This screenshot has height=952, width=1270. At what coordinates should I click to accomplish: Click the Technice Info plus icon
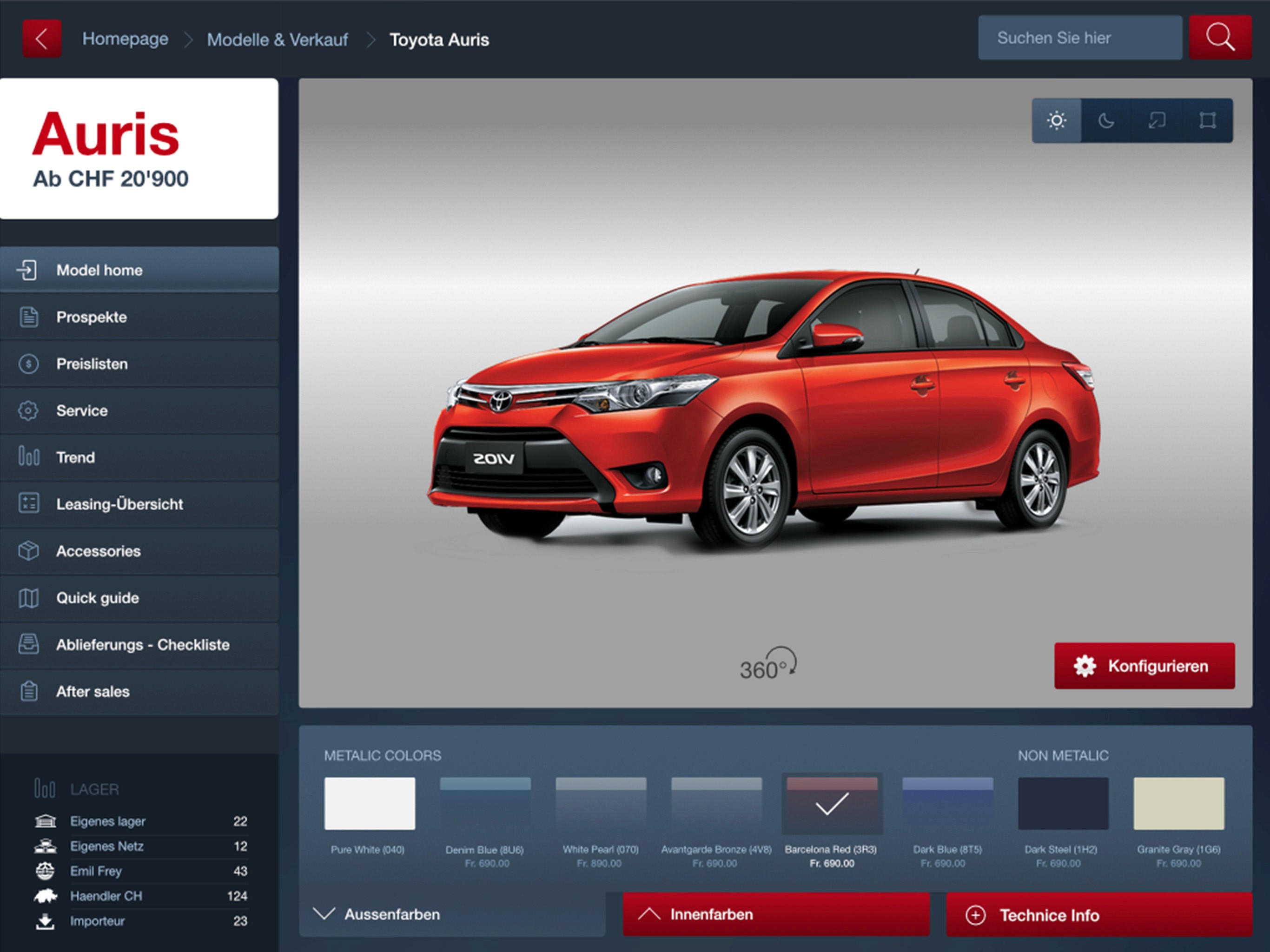pos(975,915)
